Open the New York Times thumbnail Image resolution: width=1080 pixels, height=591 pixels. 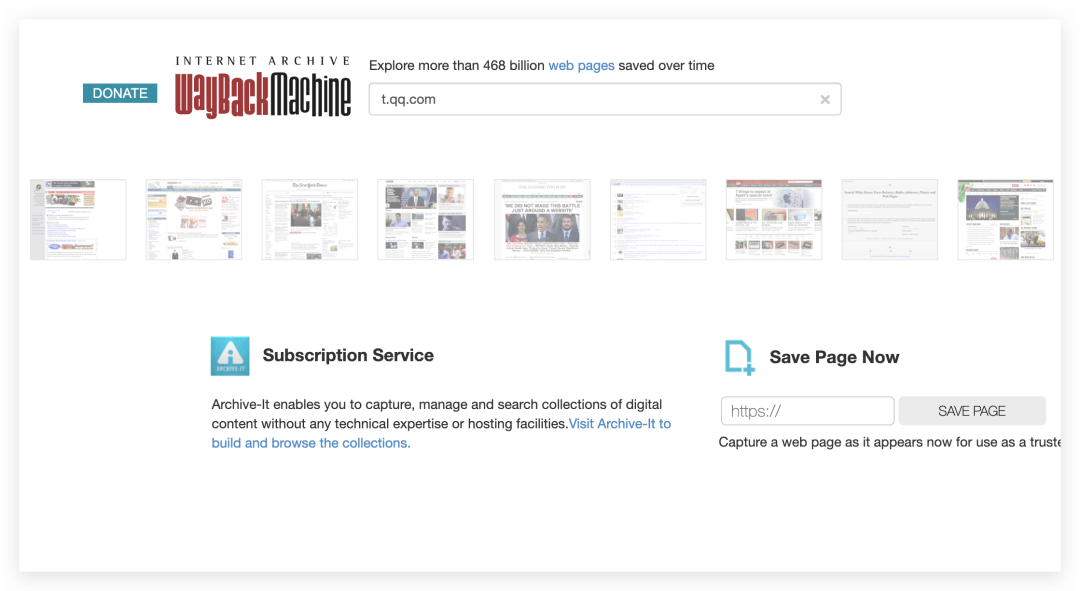(x=309, y=220)
